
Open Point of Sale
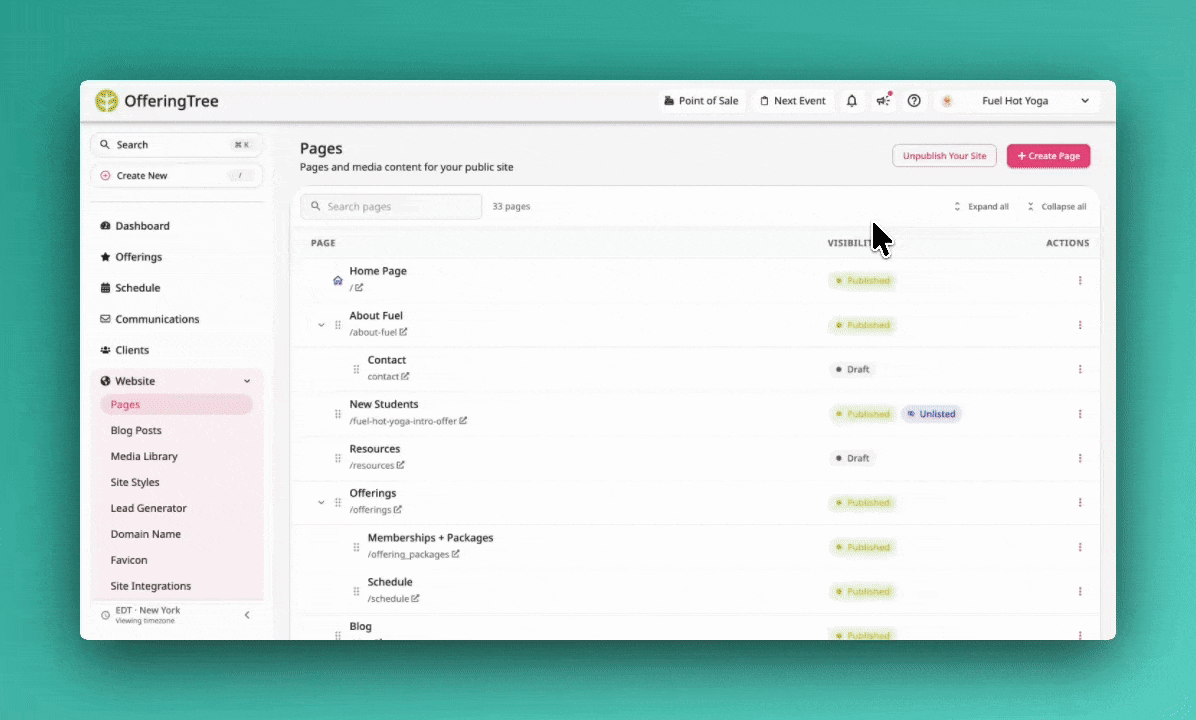point(701,101)
